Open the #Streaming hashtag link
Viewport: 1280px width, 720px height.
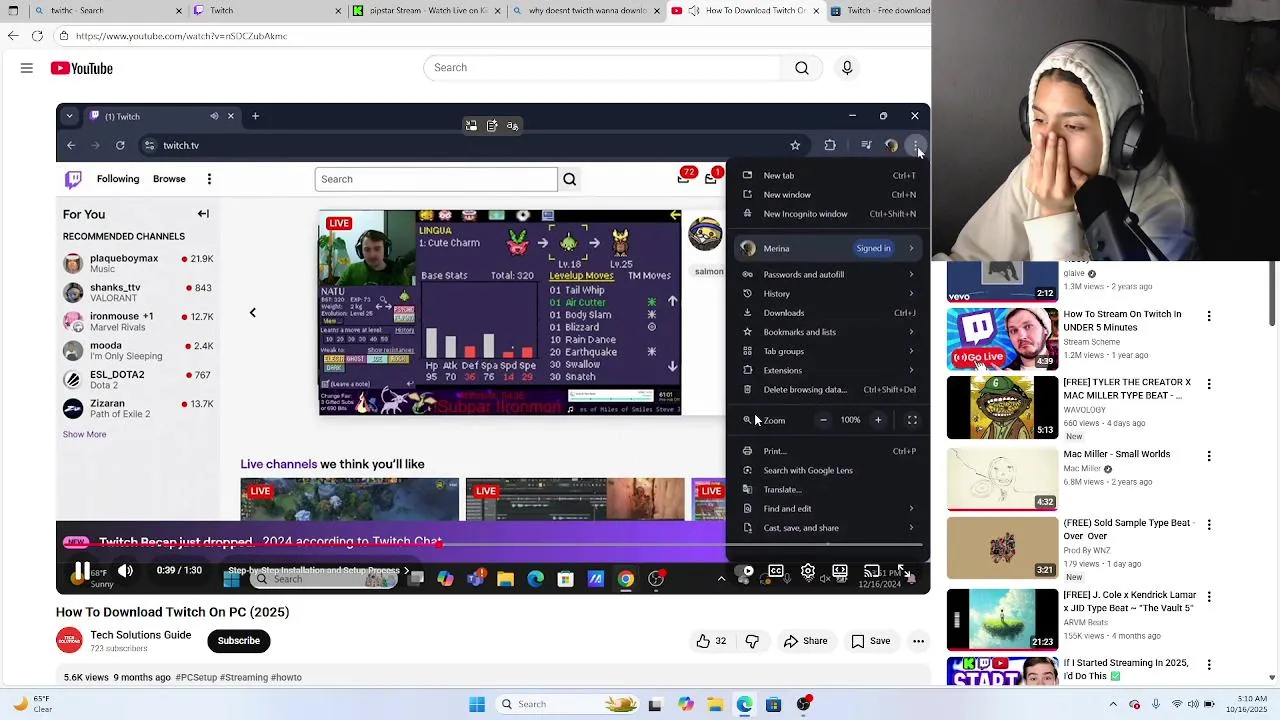pyautogui.click(x=242, y=678)
